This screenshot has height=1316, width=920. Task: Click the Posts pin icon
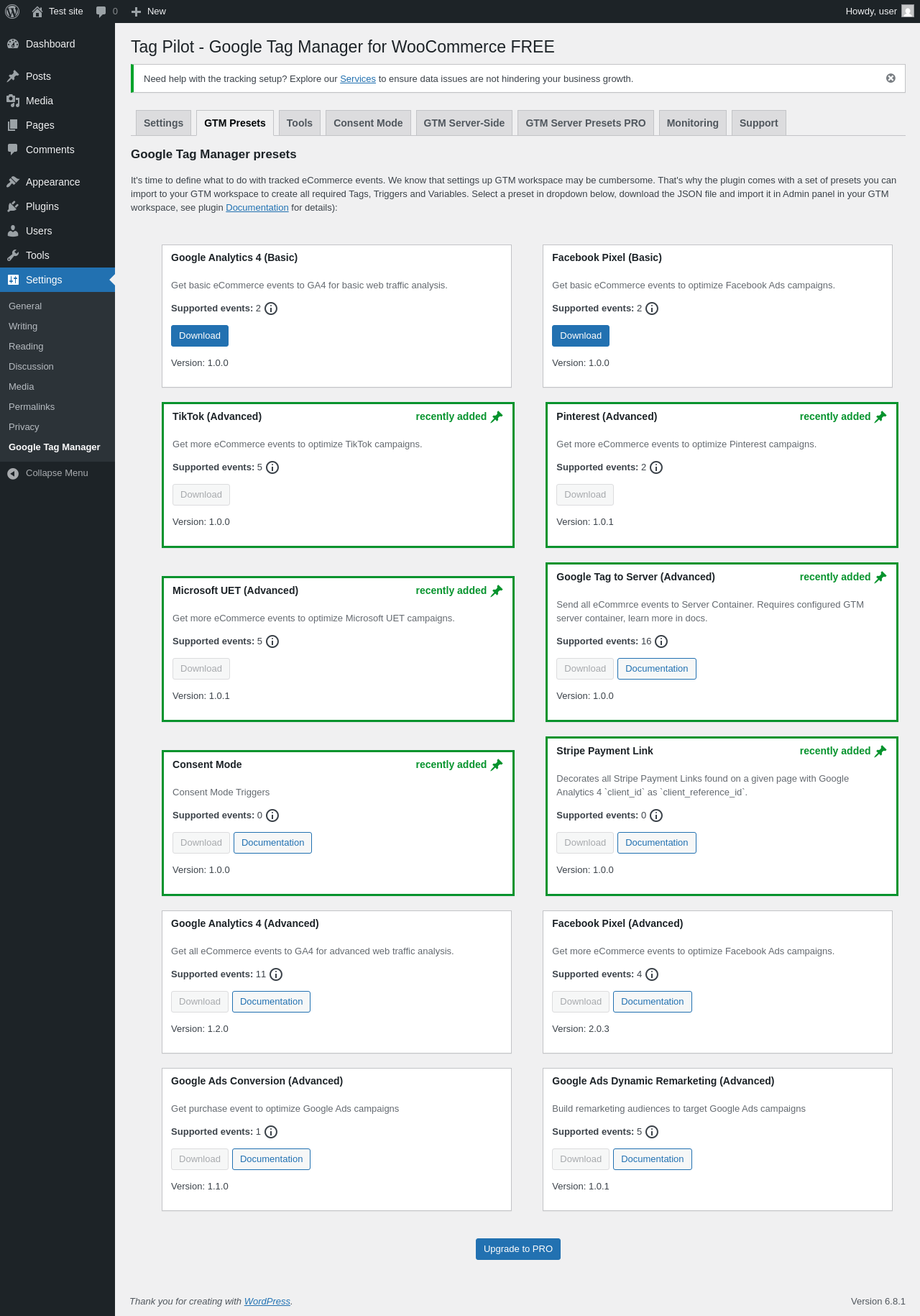tap(13, 76)
